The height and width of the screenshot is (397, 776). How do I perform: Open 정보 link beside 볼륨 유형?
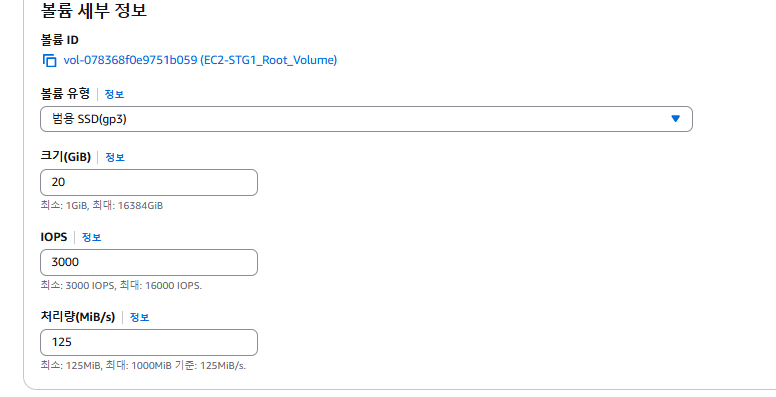coord(114,94)
